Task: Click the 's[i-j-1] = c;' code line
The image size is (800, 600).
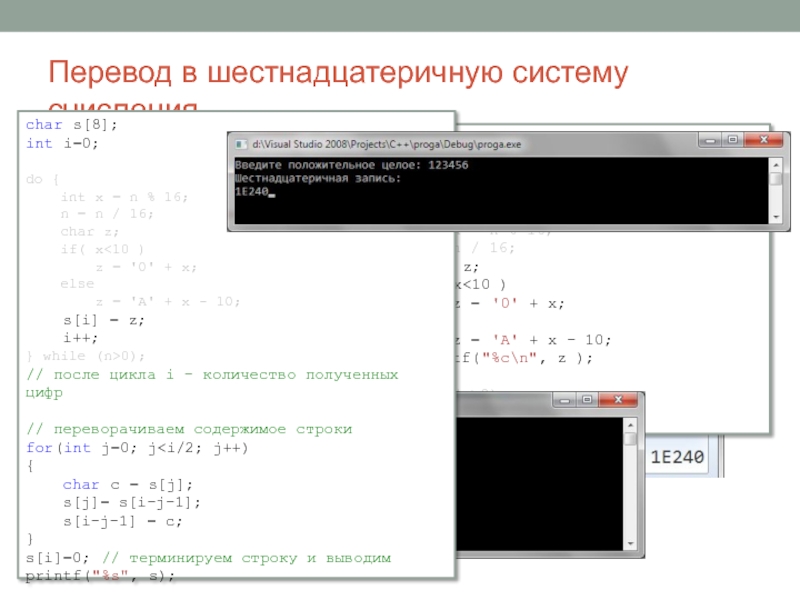Action: [x=122, y=521]
